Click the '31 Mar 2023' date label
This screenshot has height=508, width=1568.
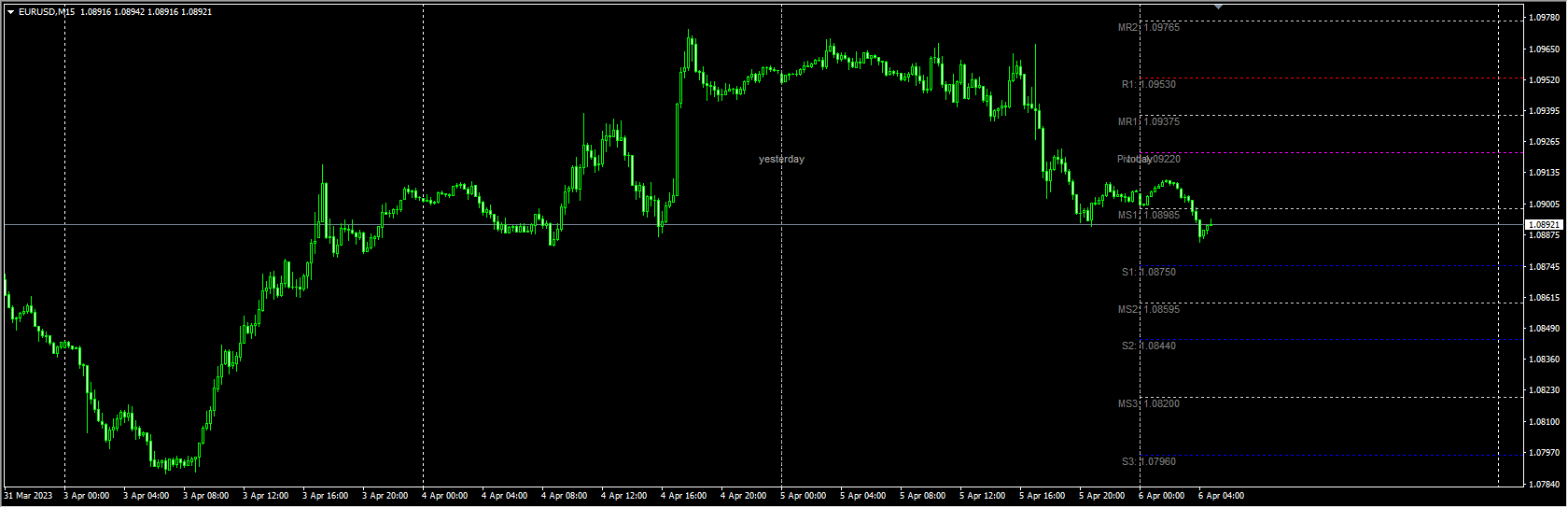coord(29,496)
